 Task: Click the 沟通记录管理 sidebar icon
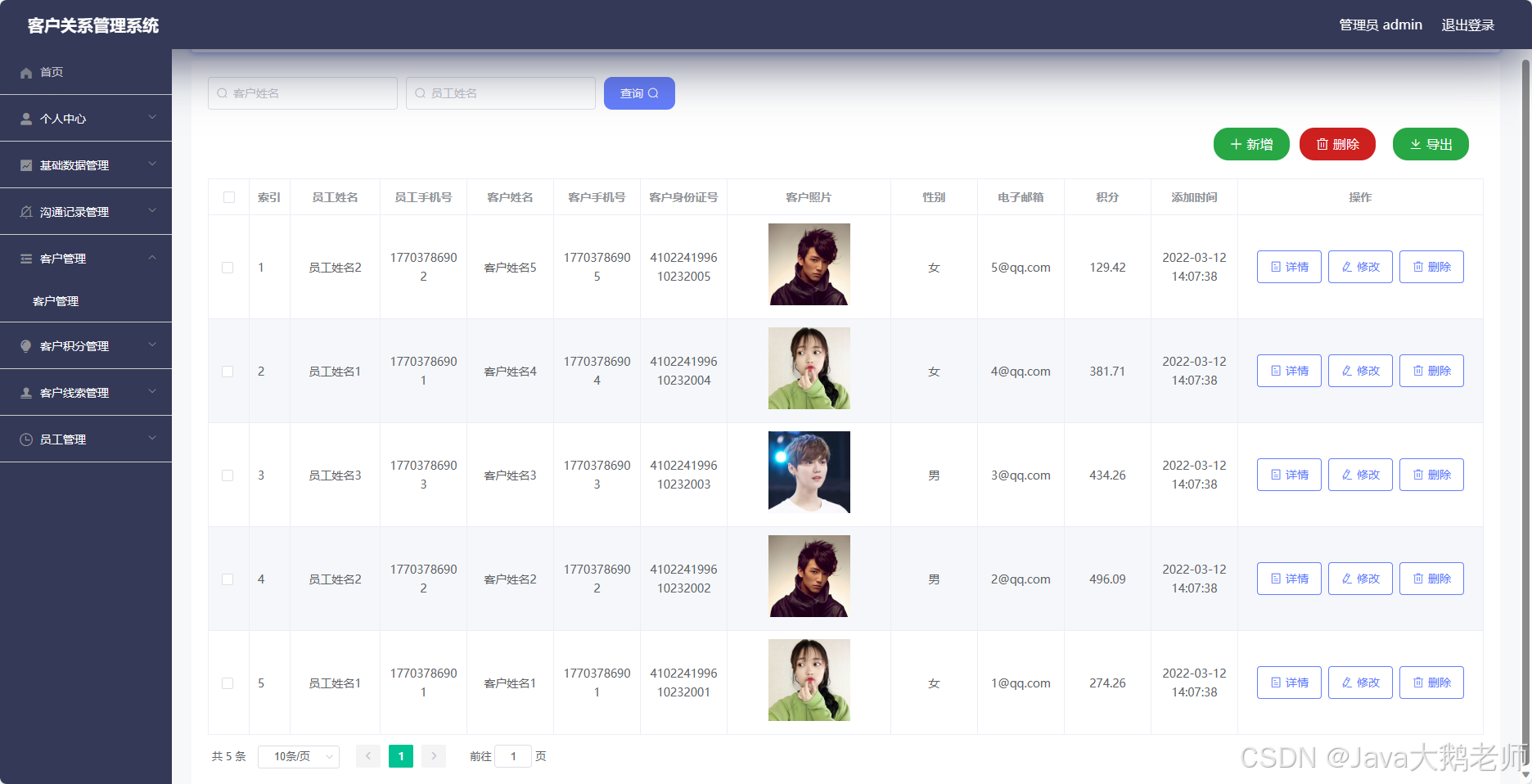26,212
